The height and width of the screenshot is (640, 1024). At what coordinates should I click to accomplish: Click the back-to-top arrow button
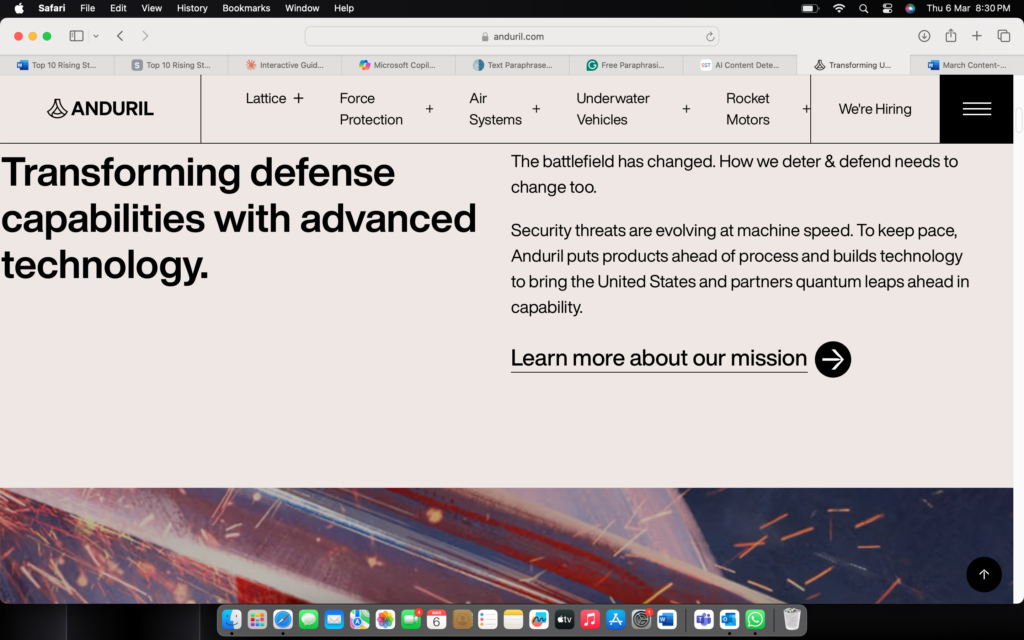point(984,574)
